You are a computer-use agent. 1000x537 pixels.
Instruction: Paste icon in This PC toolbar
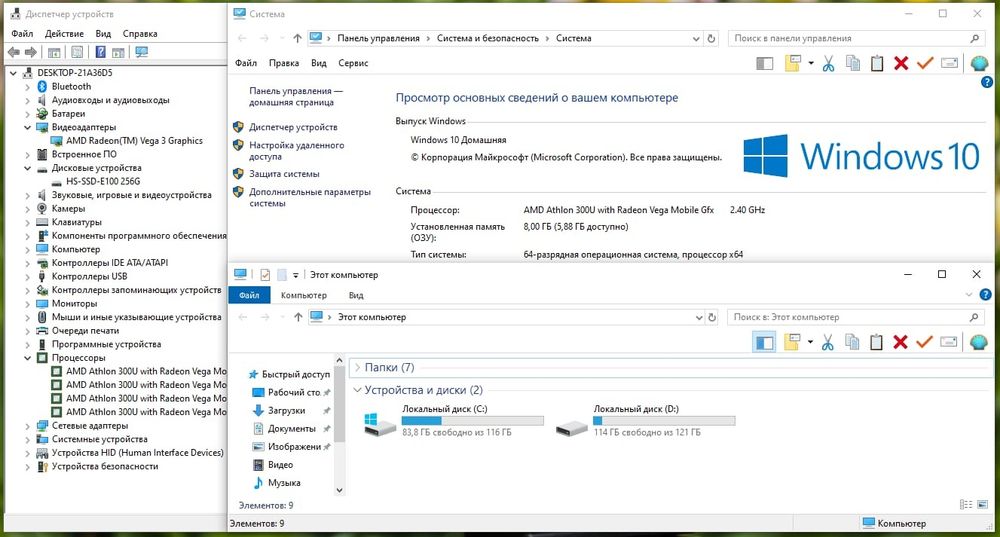click(x=876, y=342)
